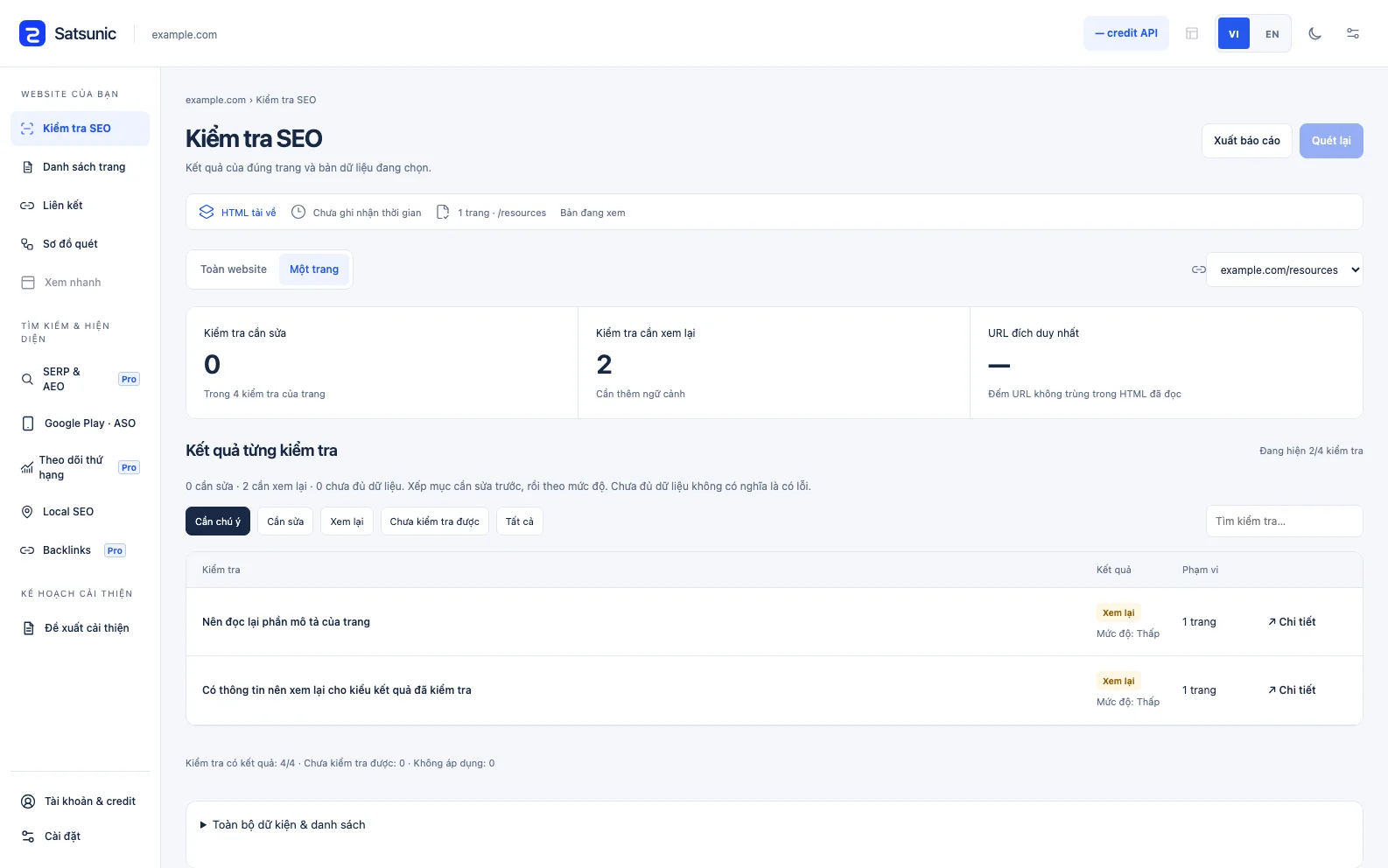1388x868 pixels.
Task: Click the Xuất báo cáo button
Action: click(x=1247, y=141)
